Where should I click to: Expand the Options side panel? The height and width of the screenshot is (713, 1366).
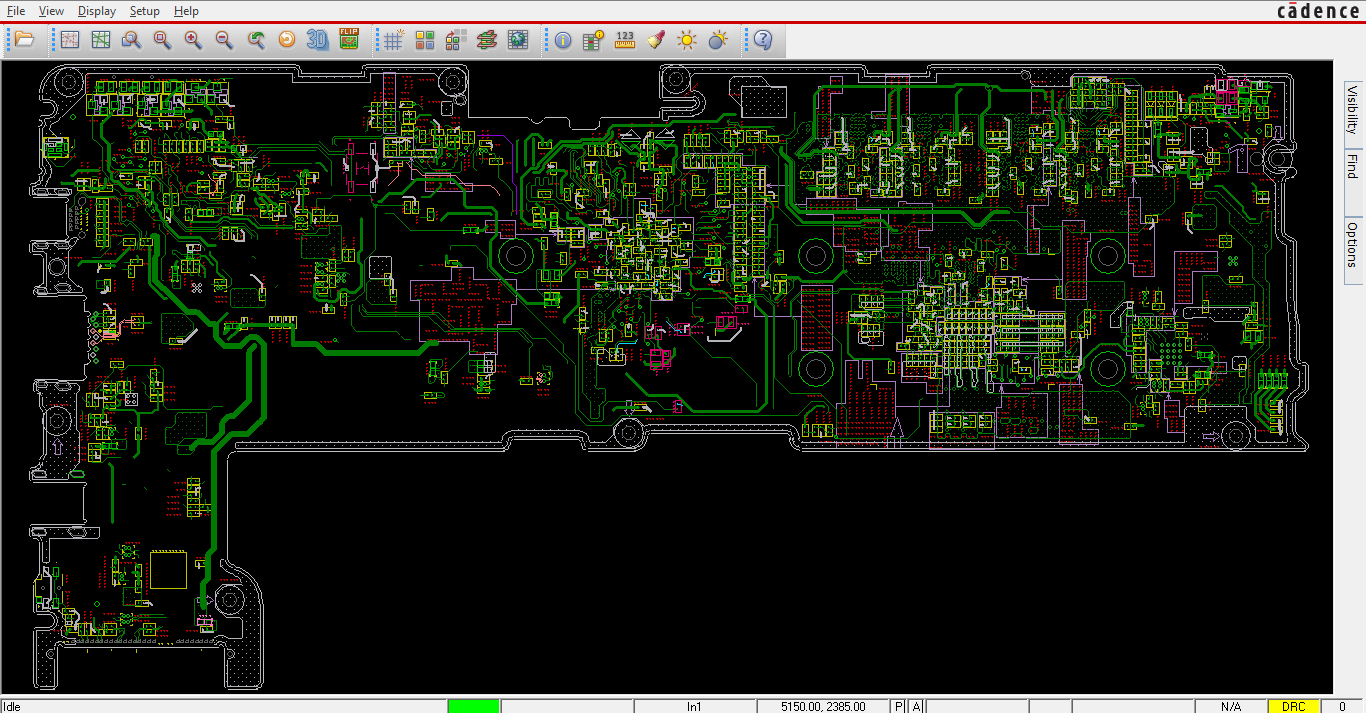[x=1352, y=244]
